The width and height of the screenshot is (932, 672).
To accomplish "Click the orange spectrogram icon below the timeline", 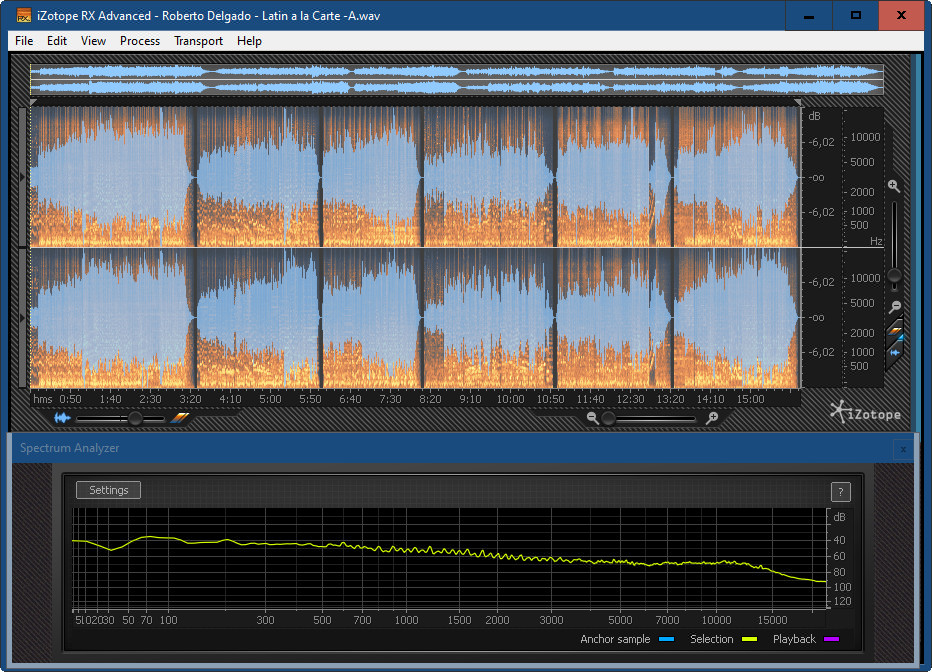I will point(179,418).
